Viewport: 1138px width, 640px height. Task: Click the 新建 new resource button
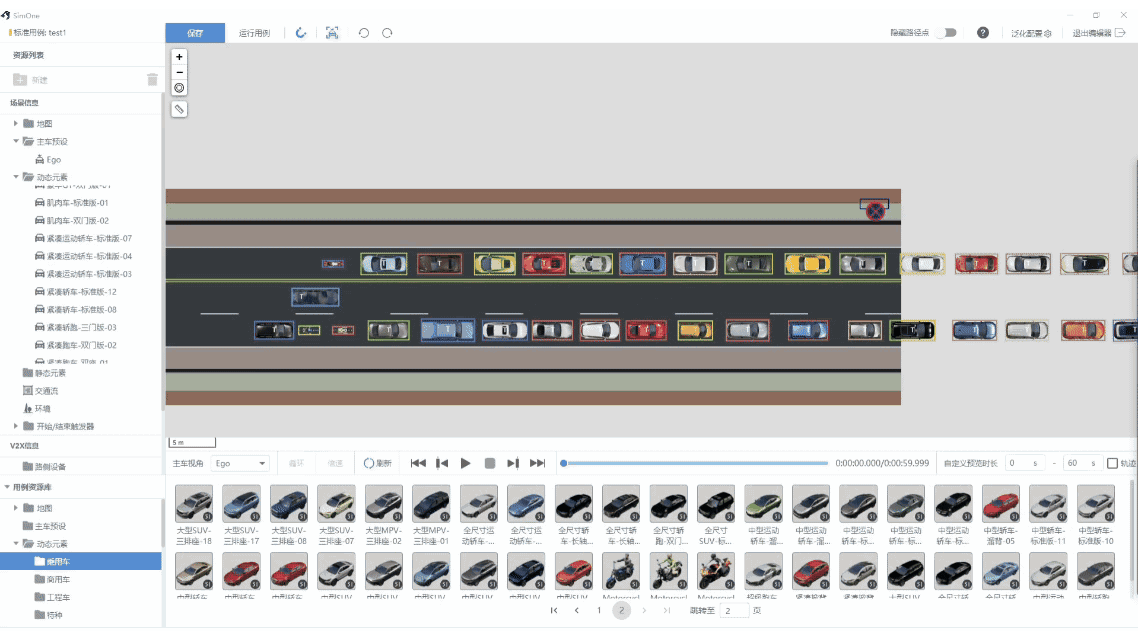click(30, 80)
